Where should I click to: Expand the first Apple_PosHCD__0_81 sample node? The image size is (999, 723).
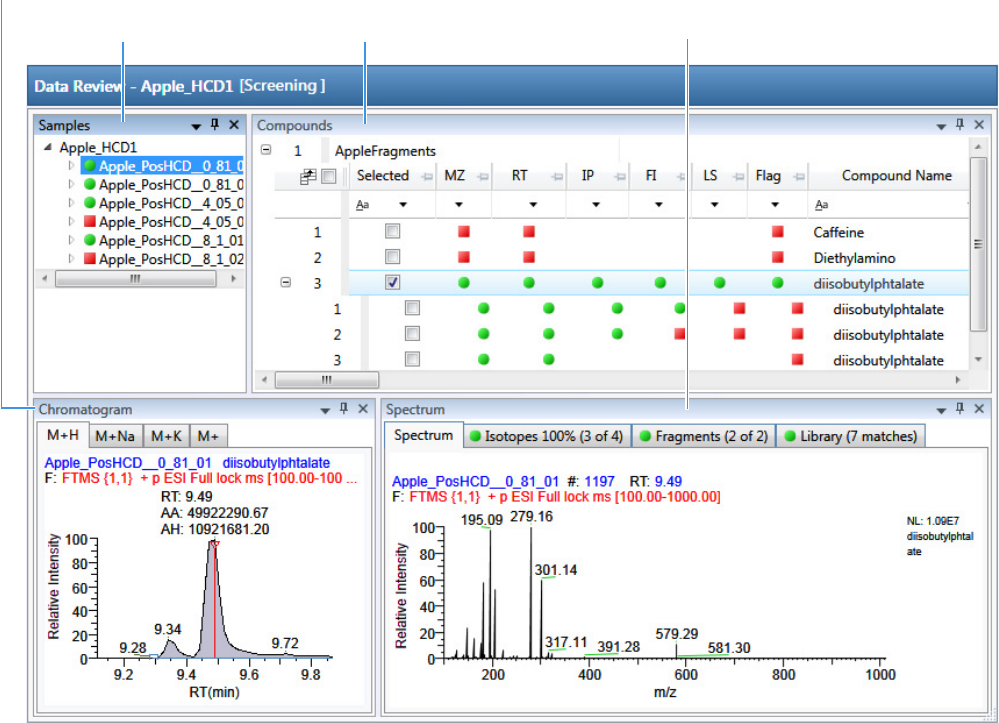tap(71, 166)
